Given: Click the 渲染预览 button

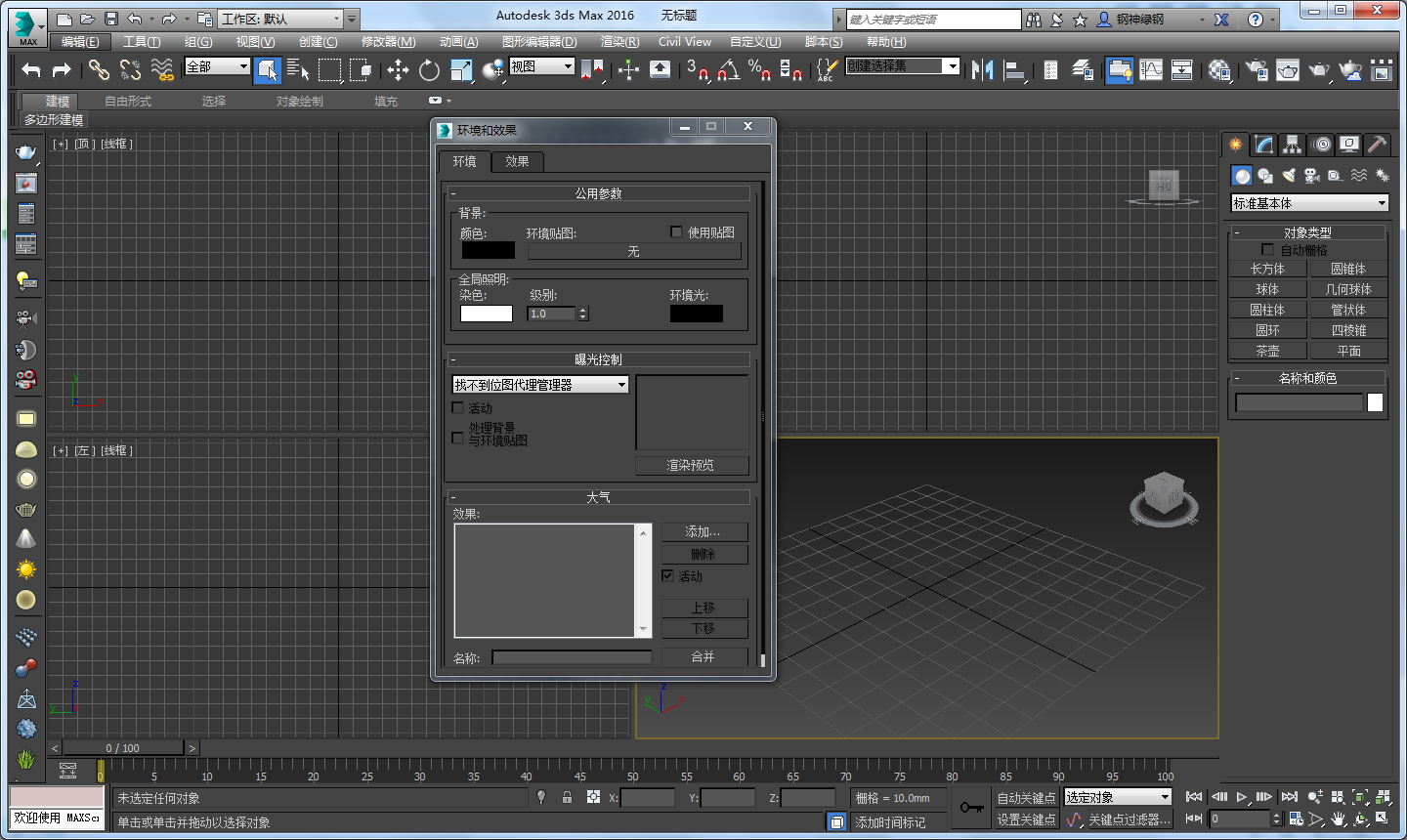Looking at the screenshot, I should click(x=692, y=465).
